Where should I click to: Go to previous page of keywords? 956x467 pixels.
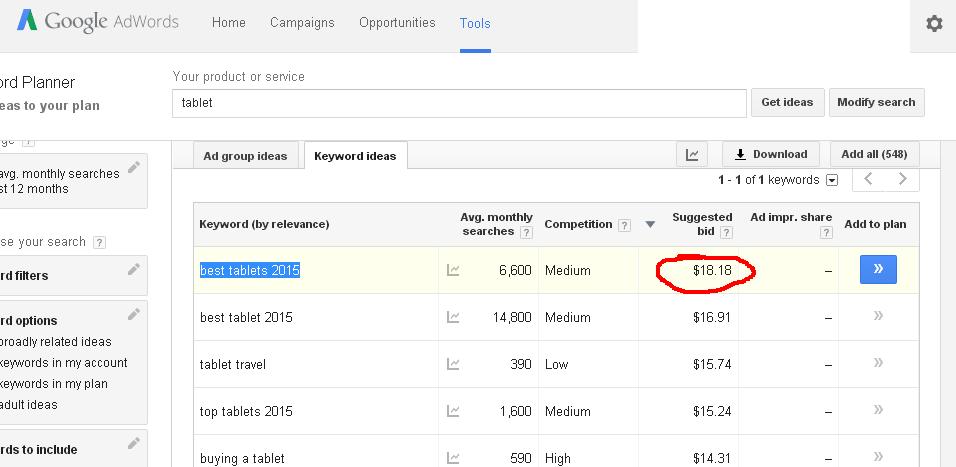[868, 180]
